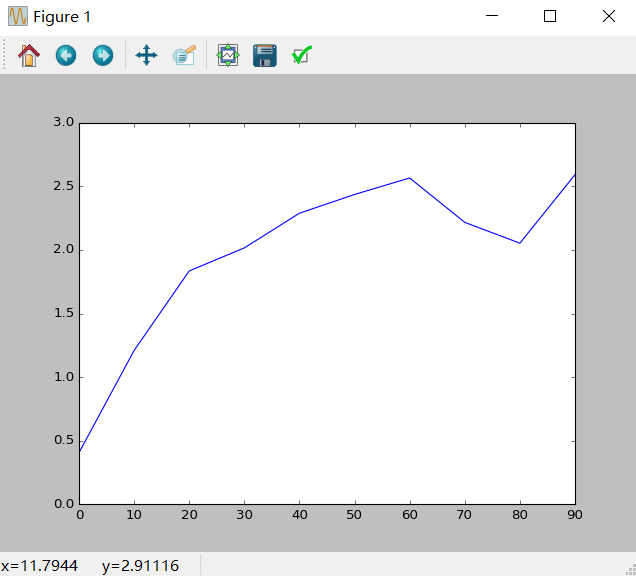Screen dimensions: 636x576
Task: Click y-axis label 3.0
Action: 64,122
